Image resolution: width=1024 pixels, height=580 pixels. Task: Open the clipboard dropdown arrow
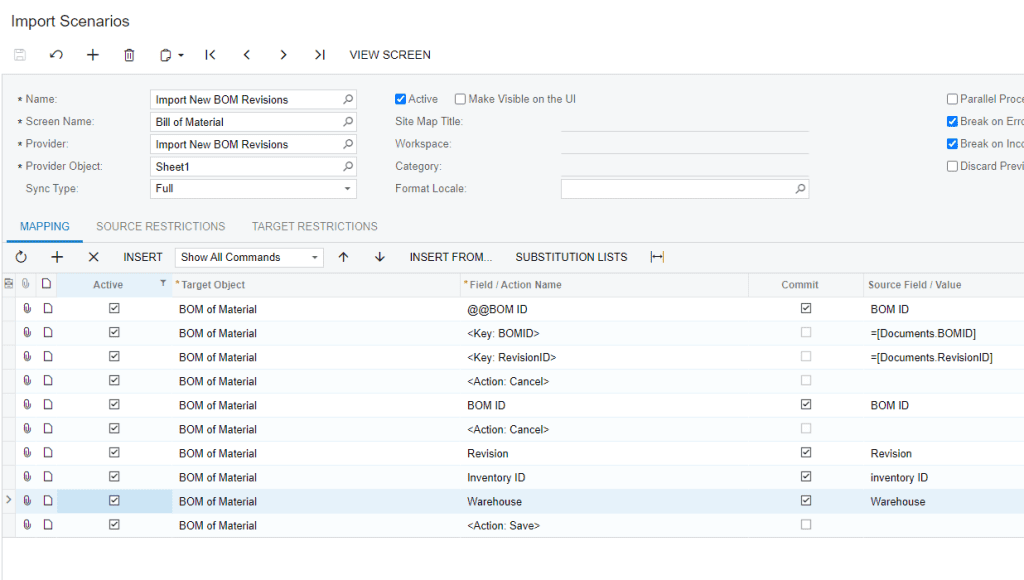click(x=181, y=56)
